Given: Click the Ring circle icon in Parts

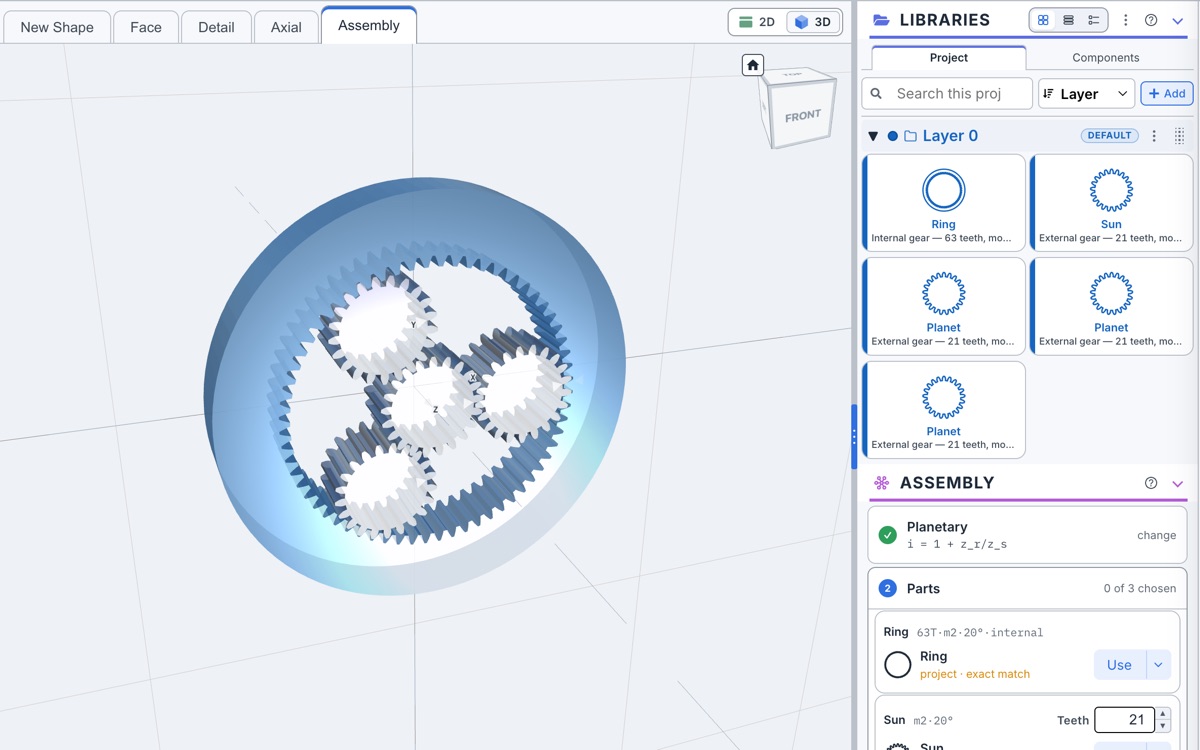Looking at the screenshot, I should pyautogui.click(x=898, y=665).
